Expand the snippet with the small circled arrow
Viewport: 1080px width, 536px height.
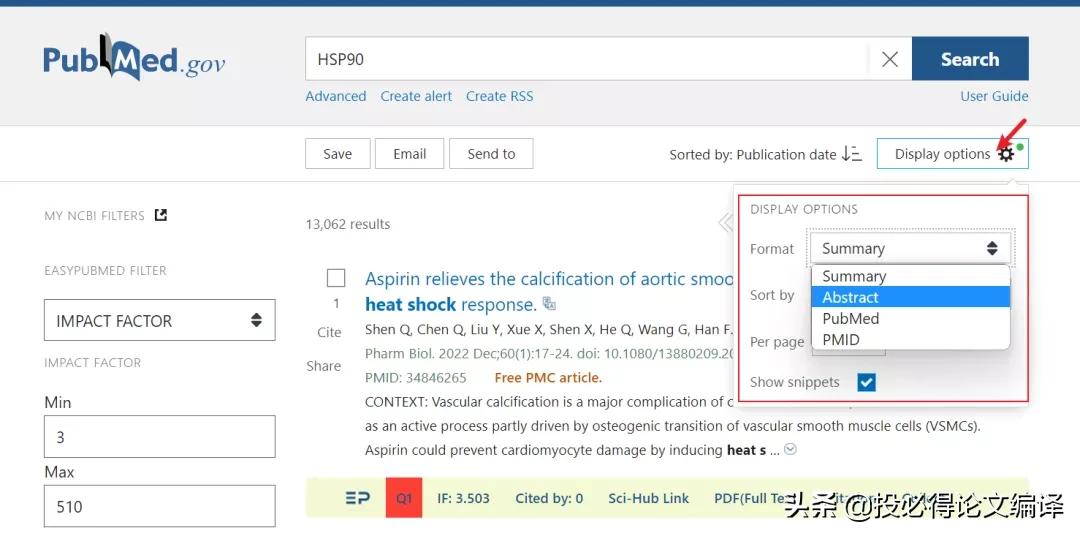click(791, 450)
